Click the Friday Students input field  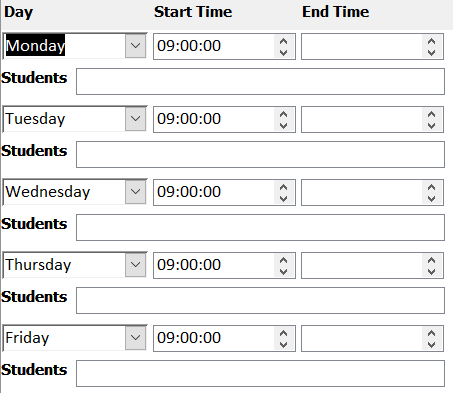[260, 373]
